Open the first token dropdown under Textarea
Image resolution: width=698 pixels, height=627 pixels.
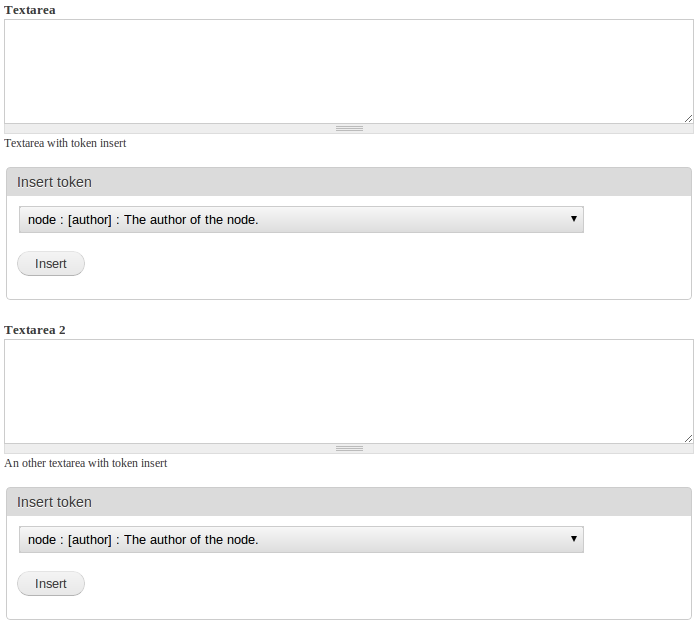(301, 219)
